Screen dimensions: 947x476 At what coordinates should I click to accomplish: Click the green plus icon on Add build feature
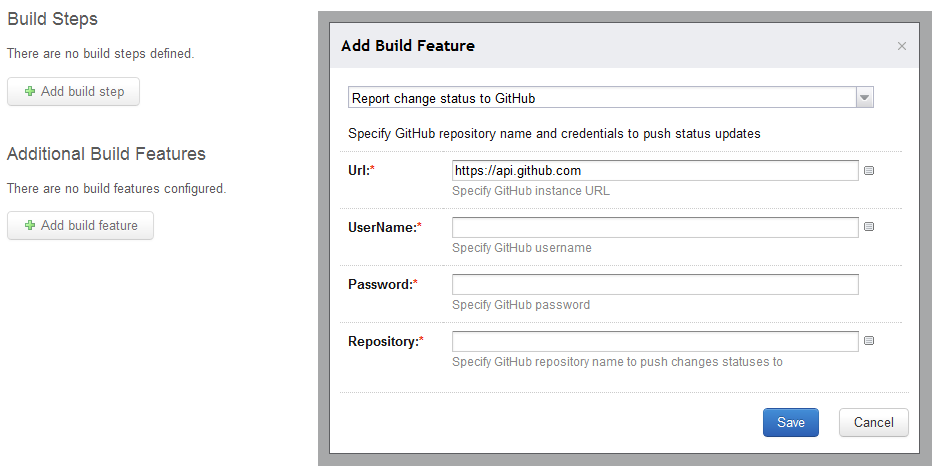[x=30, y=226]
